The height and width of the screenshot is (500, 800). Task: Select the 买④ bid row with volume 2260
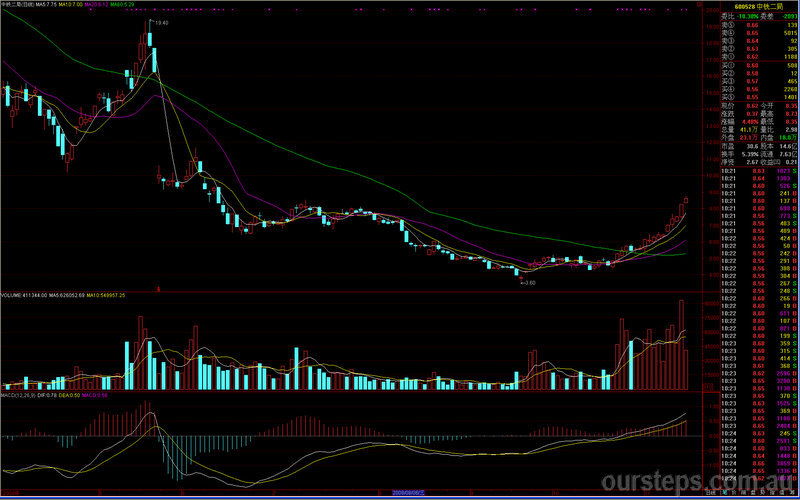point(759,89)
